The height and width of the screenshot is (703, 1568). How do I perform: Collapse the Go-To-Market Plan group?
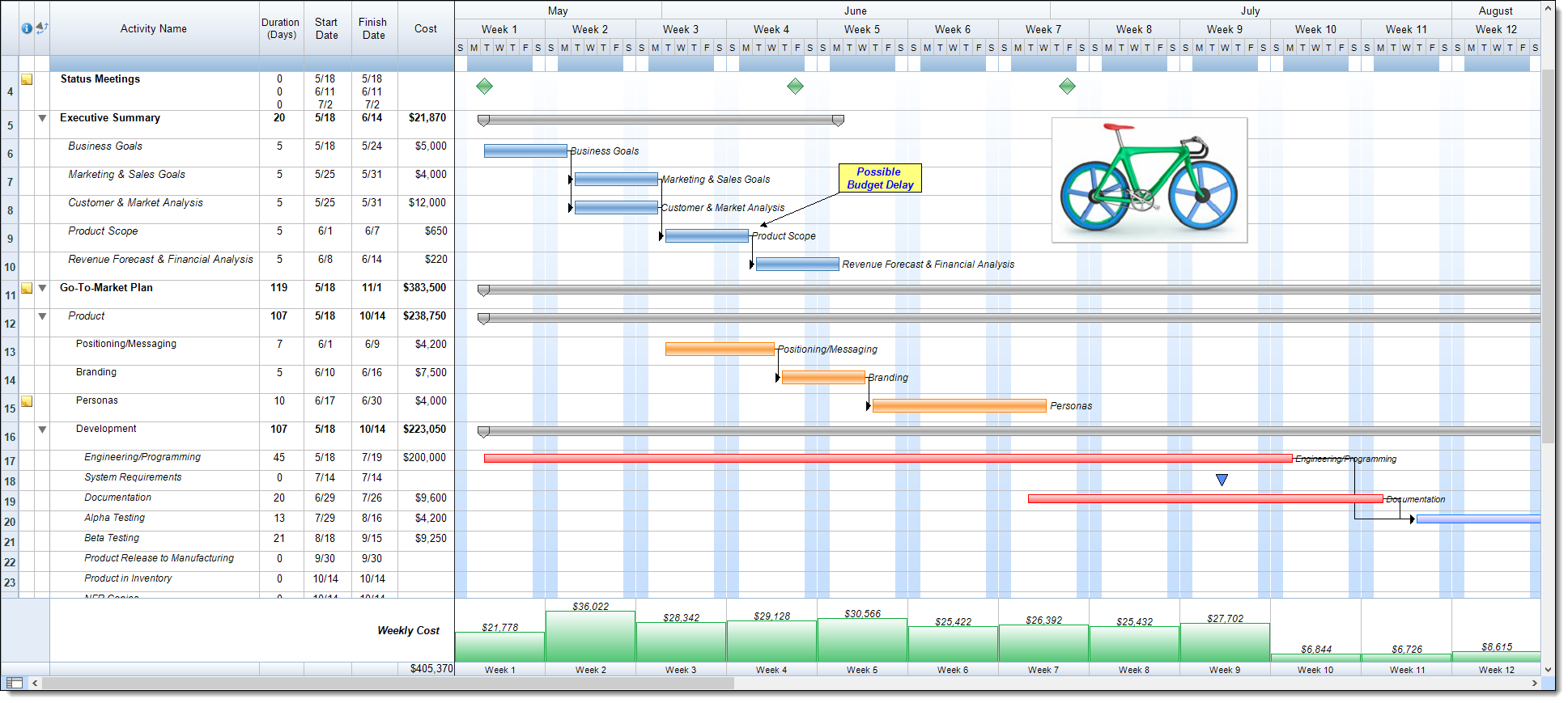pyautogui.click(x=42, y=288)
